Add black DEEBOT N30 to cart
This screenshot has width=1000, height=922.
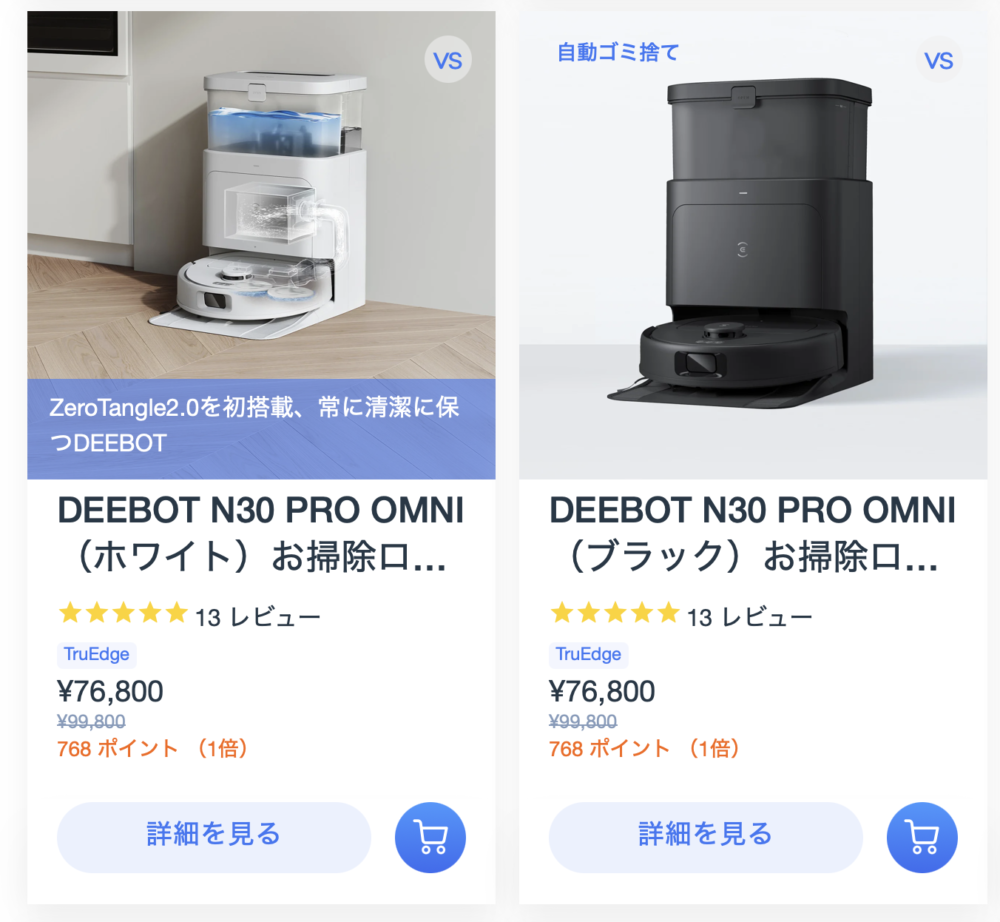922,837
